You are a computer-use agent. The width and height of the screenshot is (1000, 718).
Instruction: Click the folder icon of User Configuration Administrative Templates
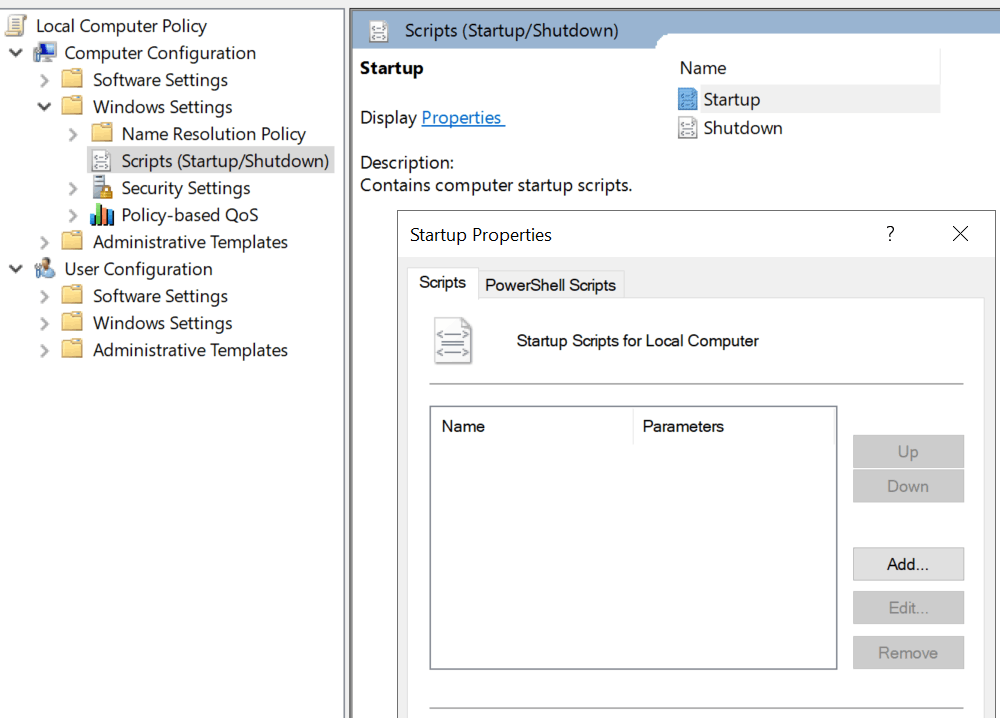point(72,349)
